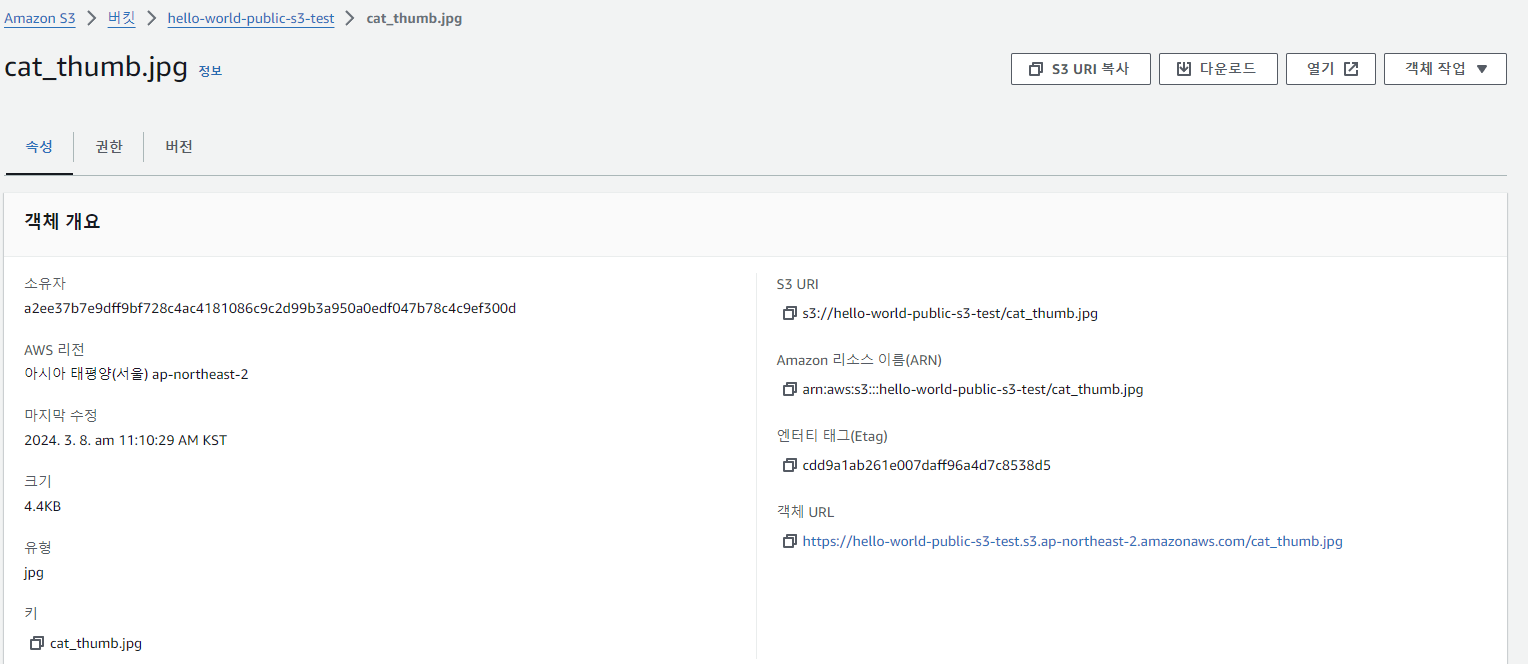
Task: Expand the 객체 작업 dropdown
Action: (x=1445, y=69)
